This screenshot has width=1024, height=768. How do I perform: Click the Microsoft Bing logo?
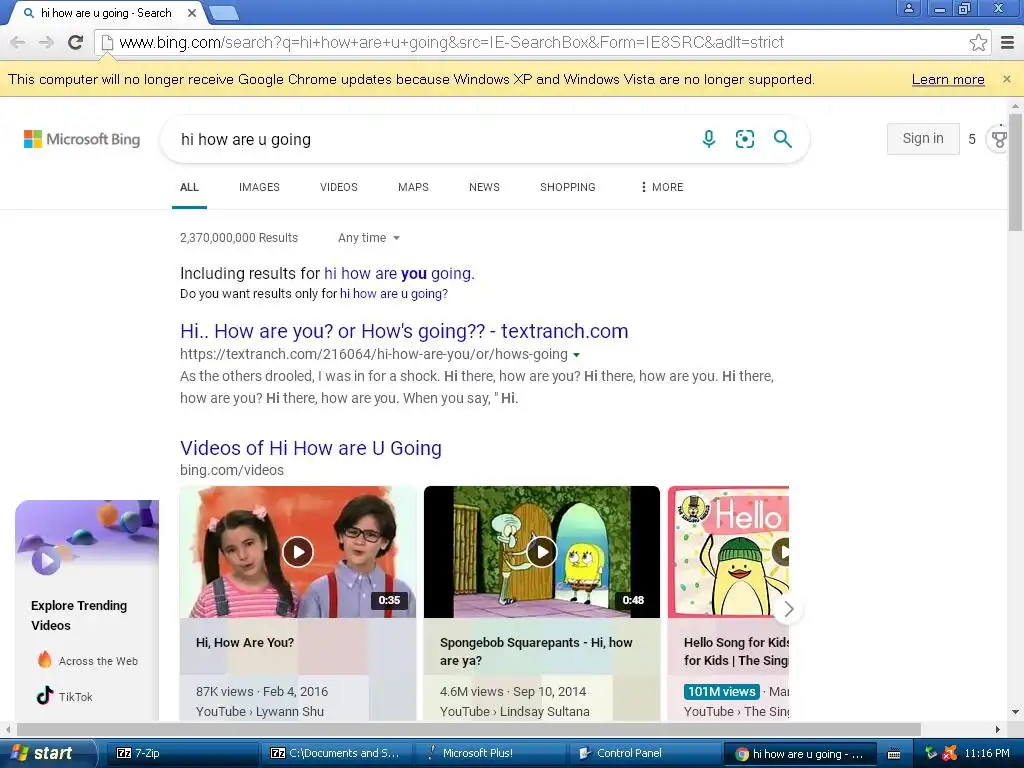[82, 139]
